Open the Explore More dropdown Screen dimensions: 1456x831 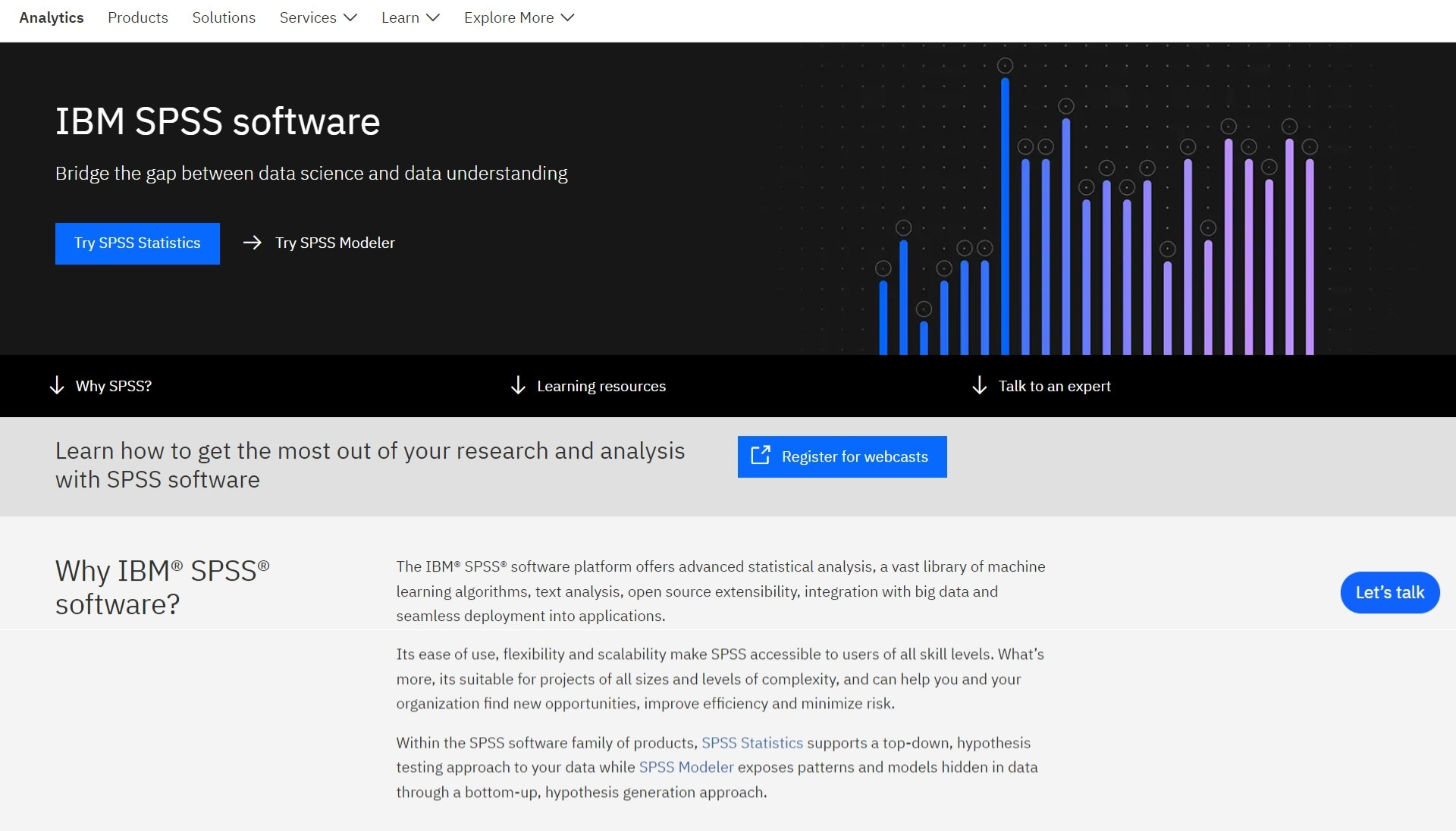click(519, 17)
